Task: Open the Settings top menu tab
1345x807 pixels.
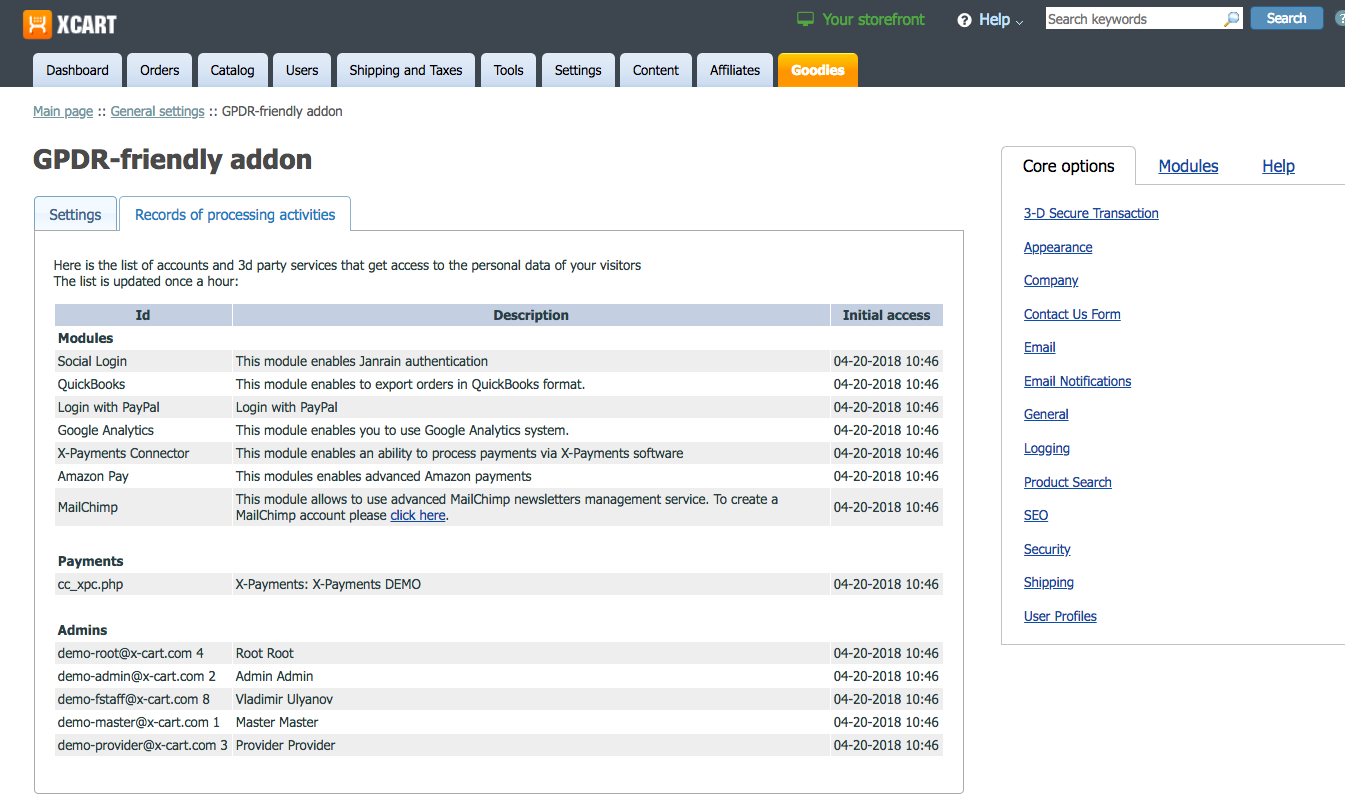Action: click(578, 70)
